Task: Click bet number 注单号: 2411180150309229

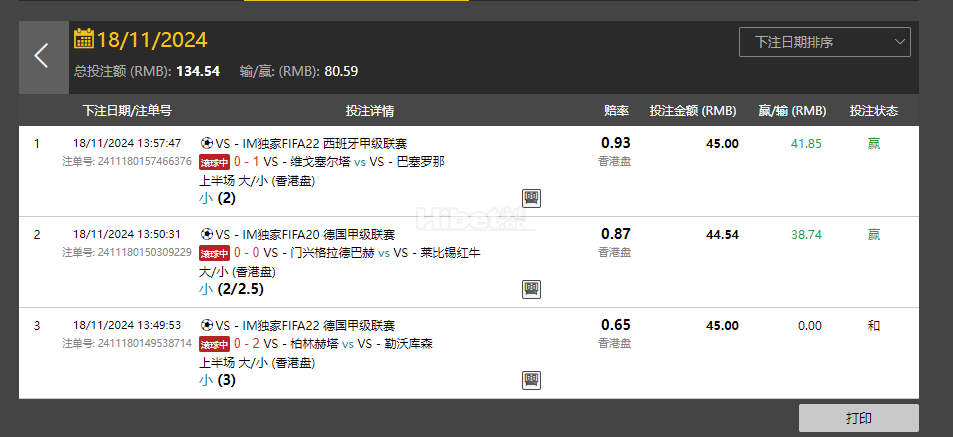Action: tap(127, 252)
